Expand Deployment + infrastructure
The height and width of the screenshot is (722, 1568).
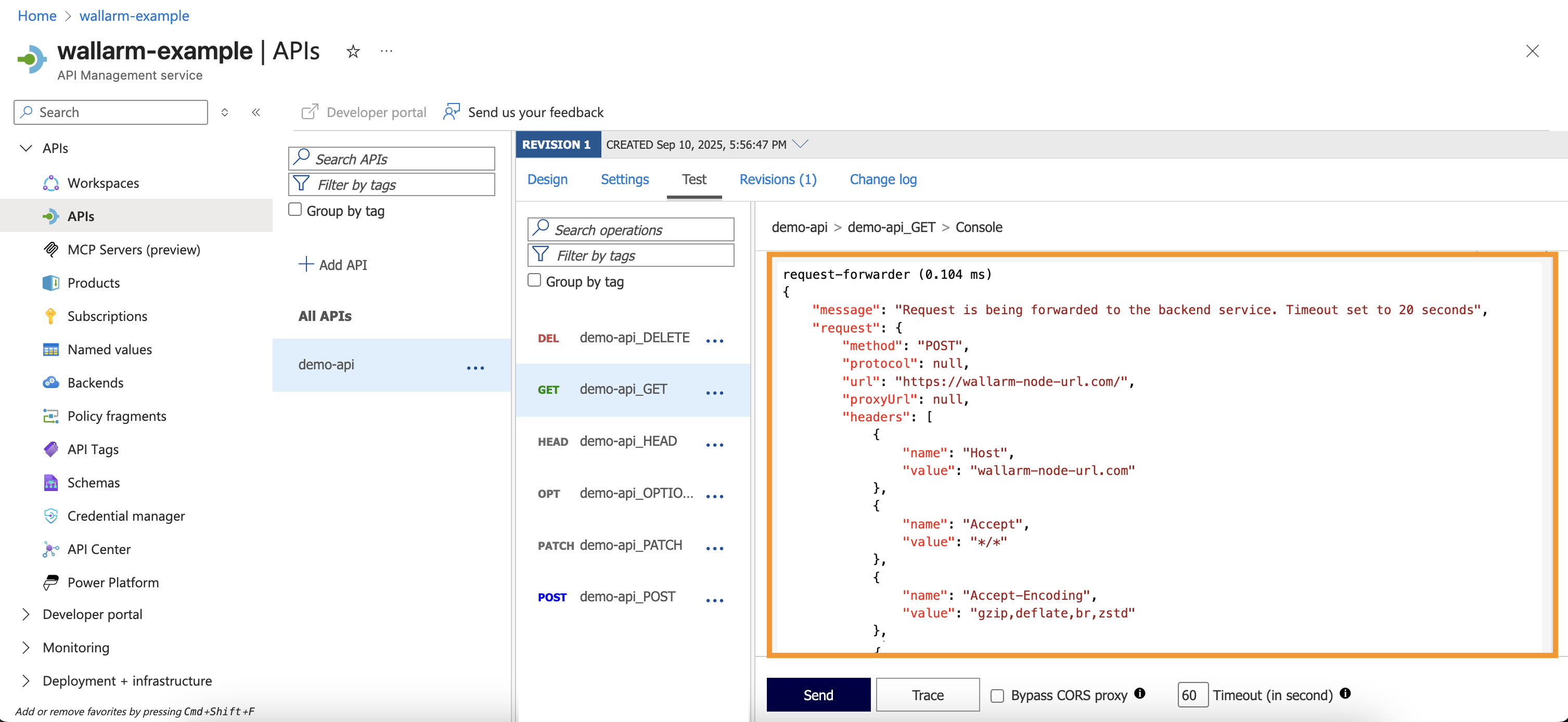click(126, 680)
